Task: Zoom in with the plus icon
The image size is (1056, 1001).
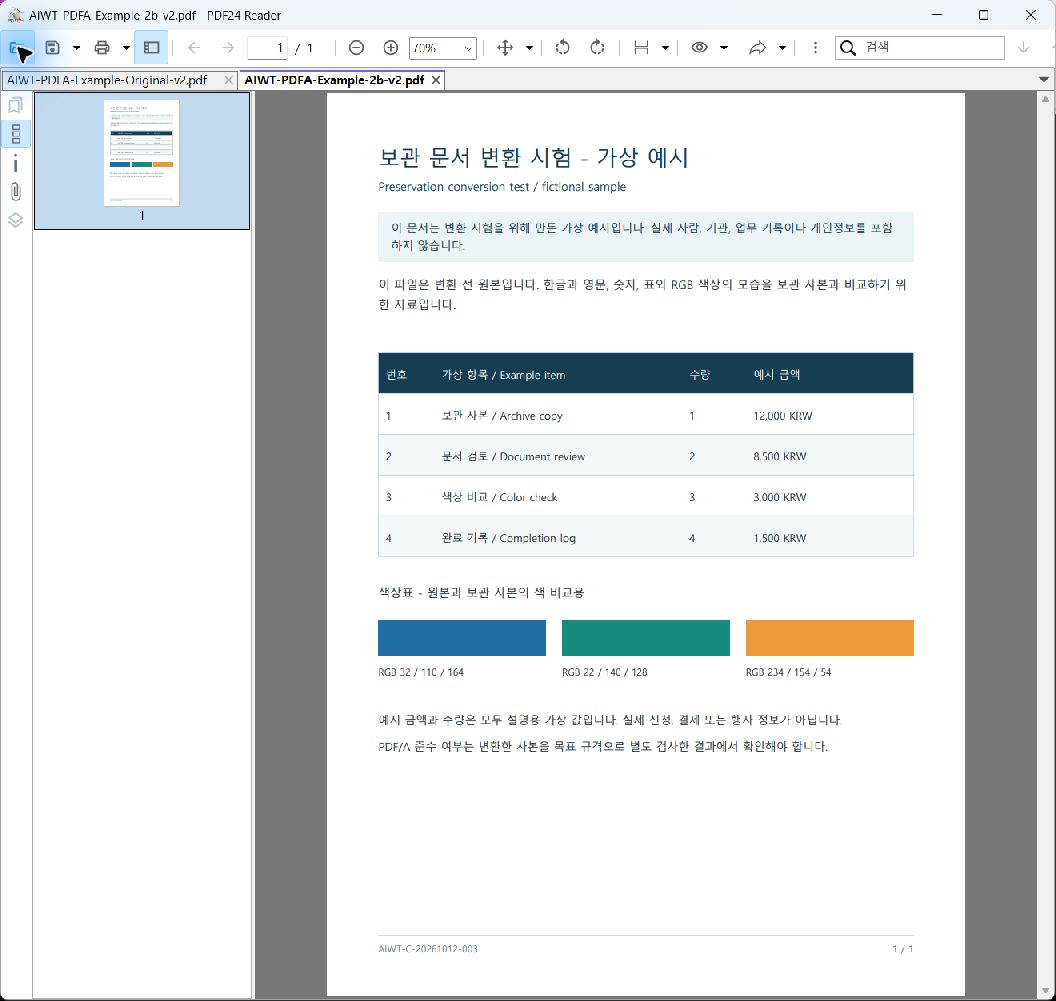Action: [391, 48]
